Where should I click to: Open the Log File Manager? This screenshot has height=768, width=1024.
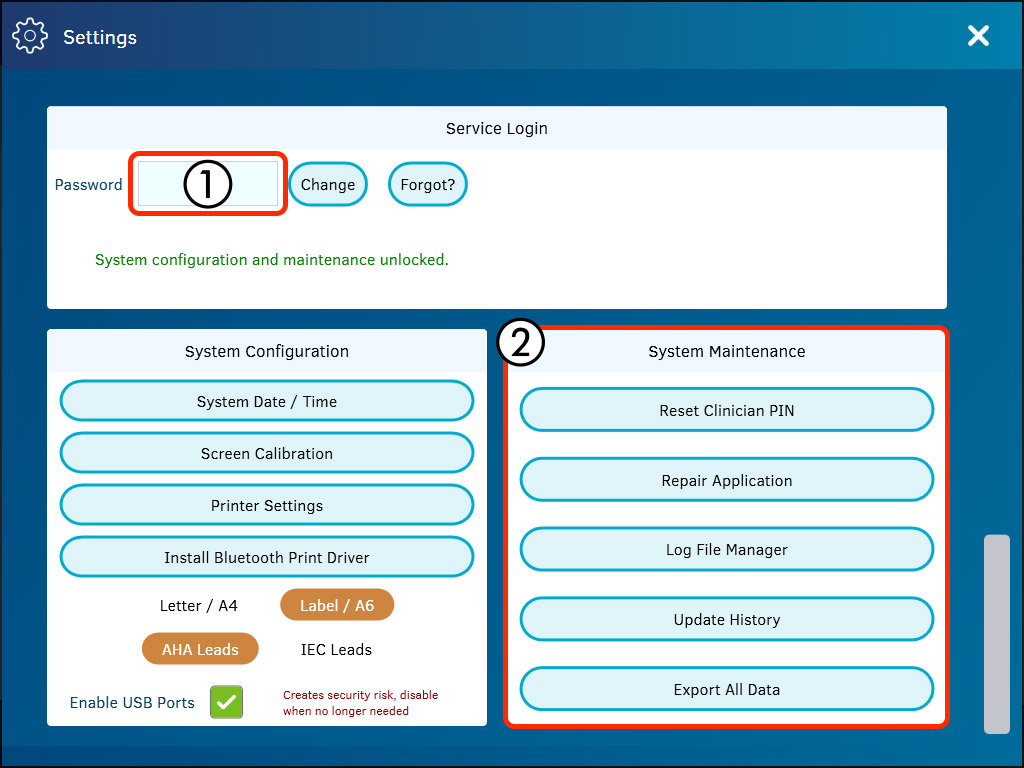point(727,550)
